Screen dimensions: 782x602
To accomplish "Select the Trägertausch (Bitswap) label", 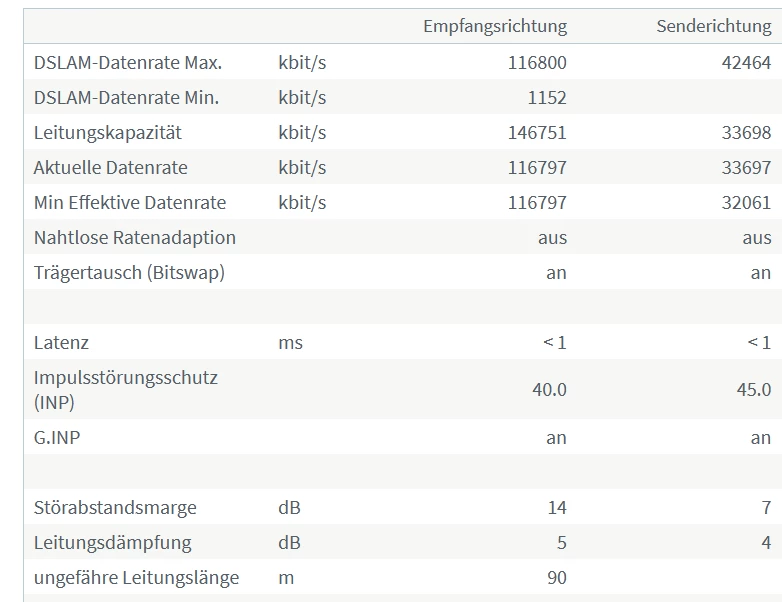I will (x=129, y=272).
